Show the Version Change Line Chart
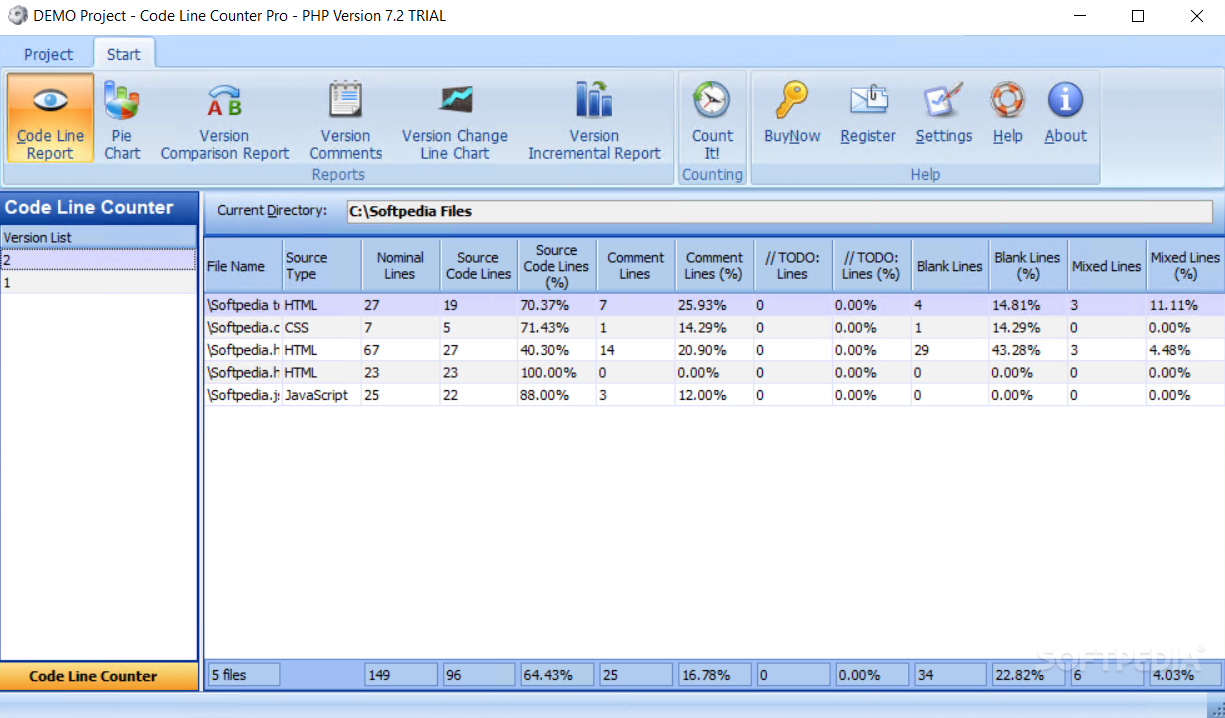Screen dimensions: 1225x718 (455, 118)
